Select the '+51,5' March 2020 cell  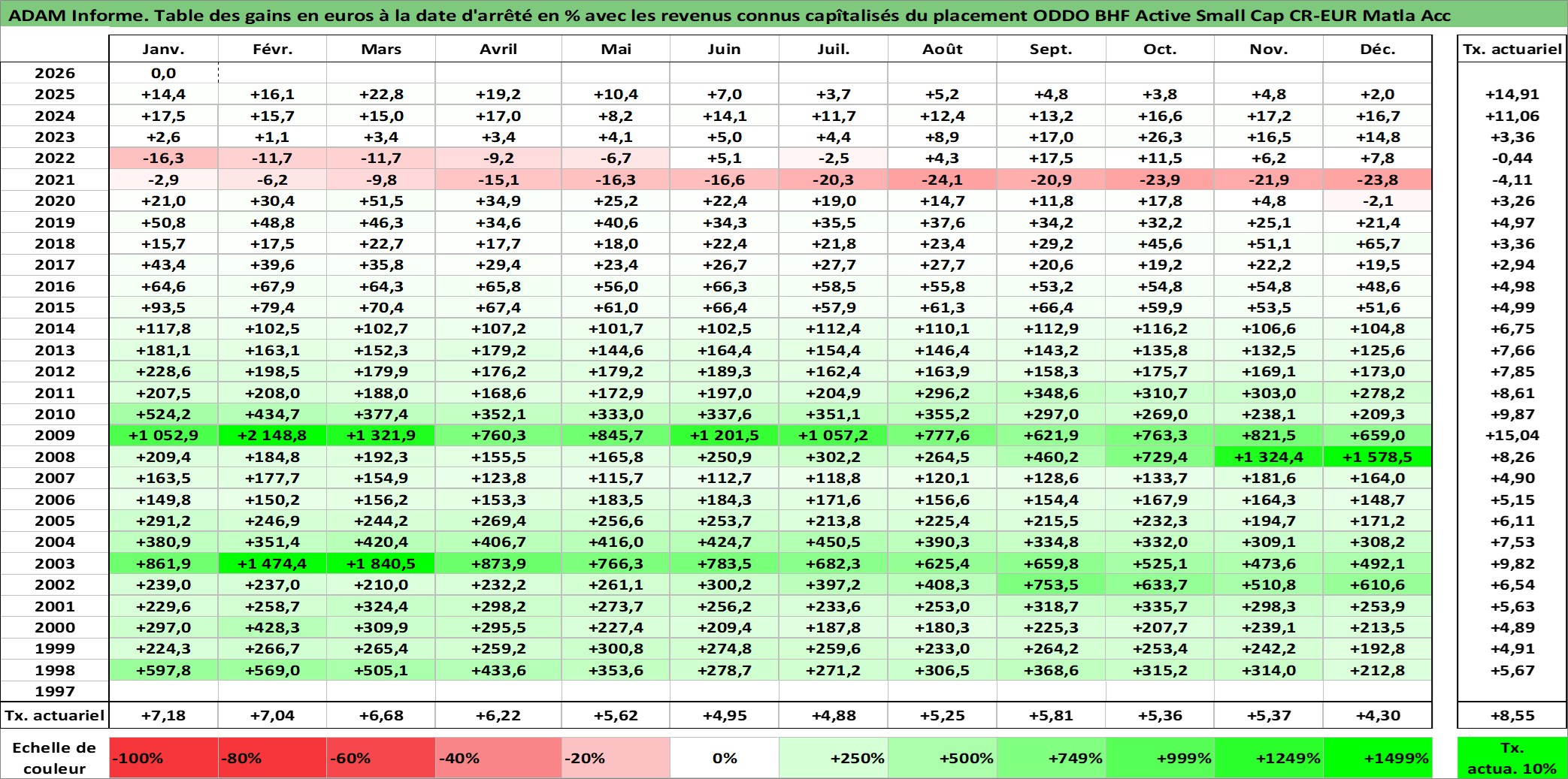point(381,201)
